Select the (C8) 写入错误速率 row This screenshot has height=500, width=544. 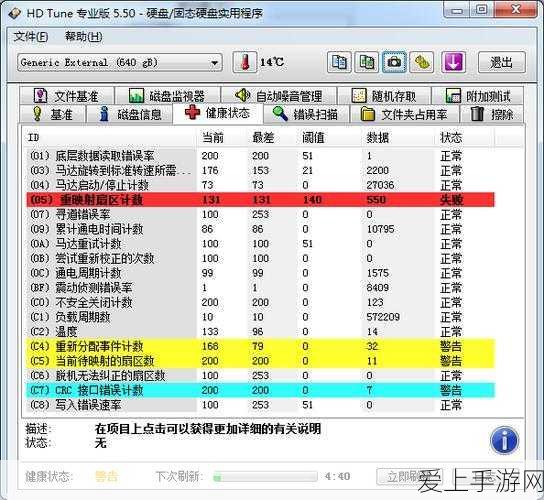click(x=261, y=405)
